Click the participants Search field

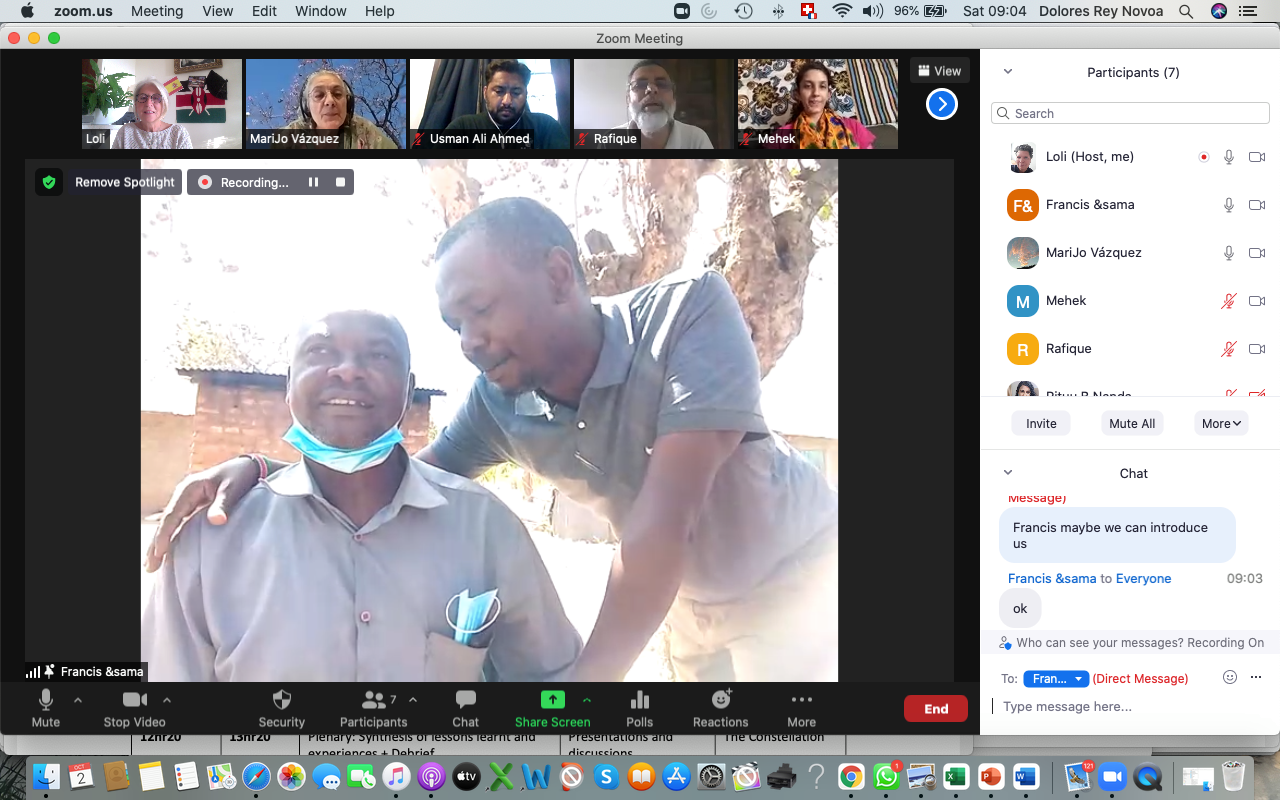pyautogui.click(x=1130, y=113)
